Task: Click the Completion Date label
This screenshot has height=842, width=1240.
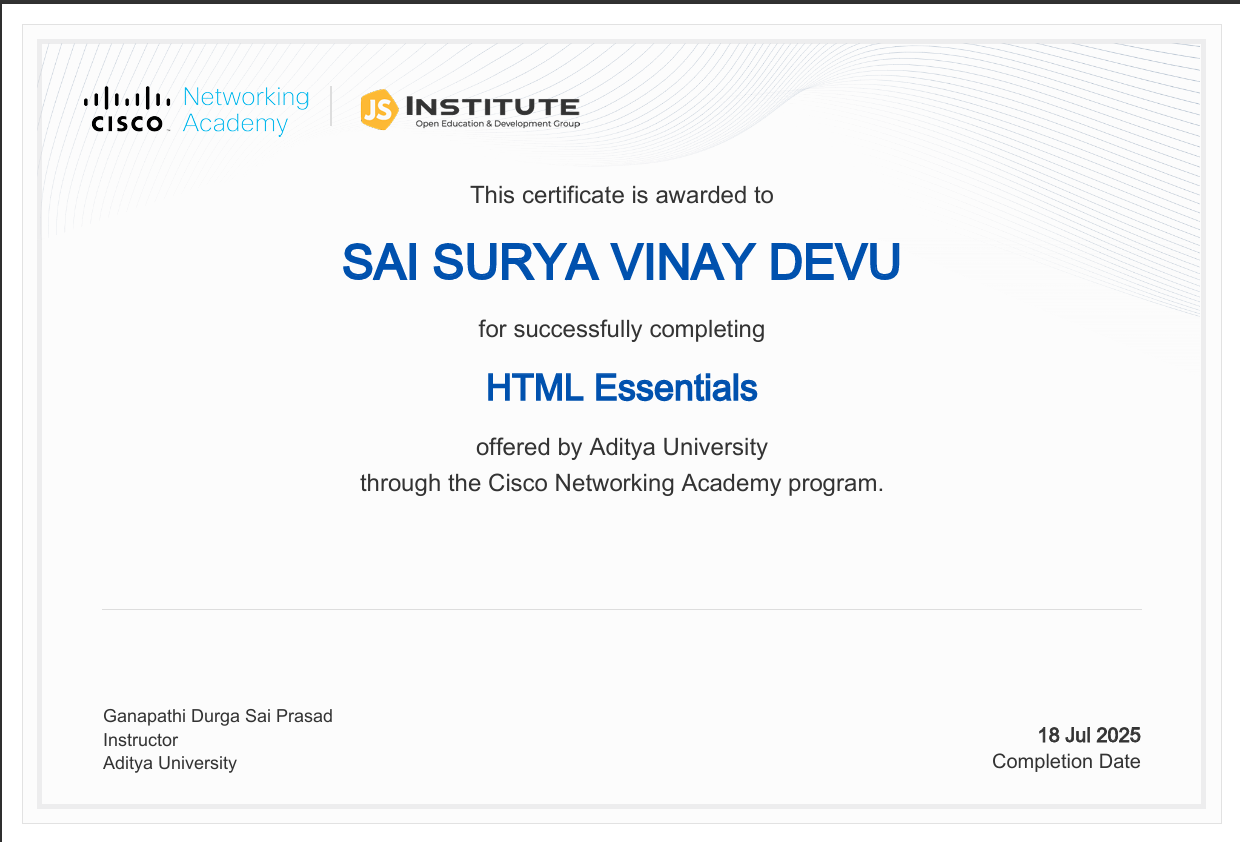Action: coord(1066,761)
